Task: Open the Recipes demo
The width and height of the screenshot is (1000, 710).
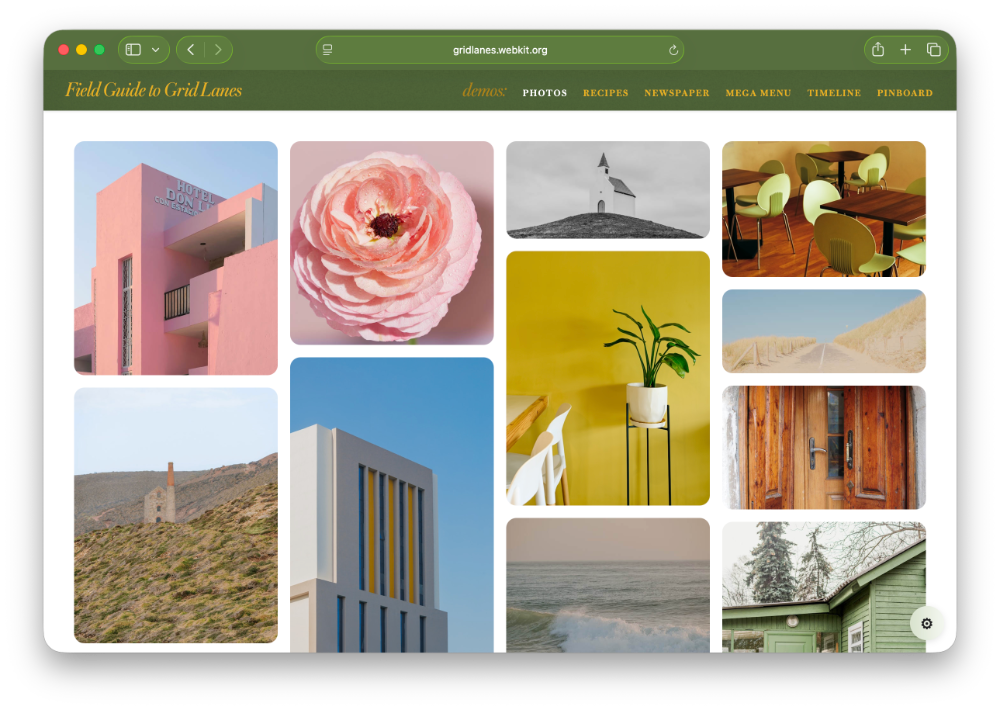Action: (x=605, y=92)
